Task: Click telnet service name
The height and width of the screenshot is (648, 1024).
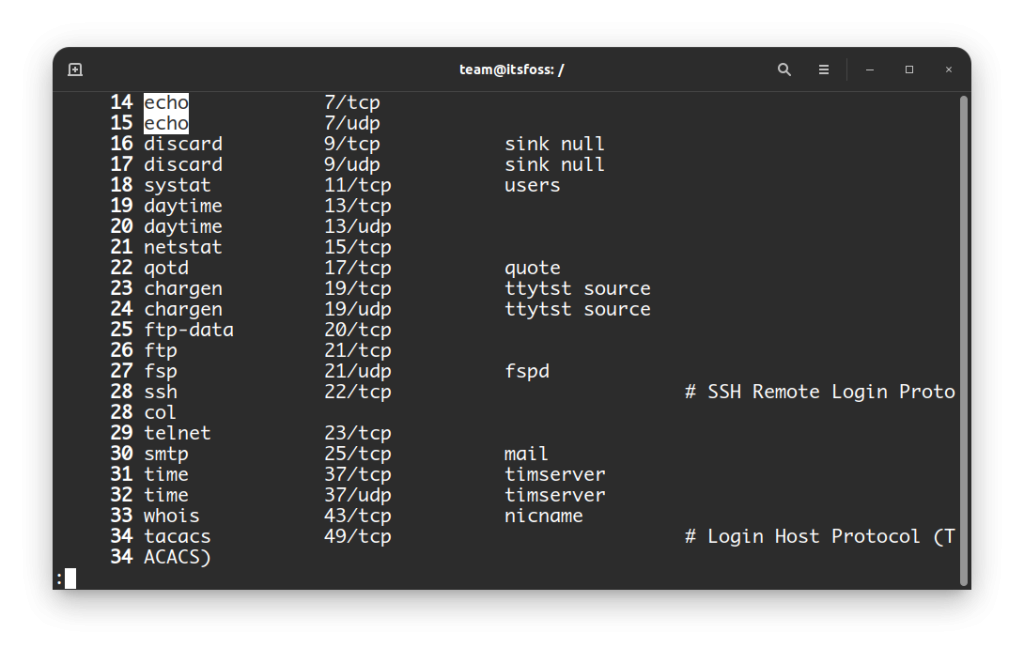Action: coord(177,433)
